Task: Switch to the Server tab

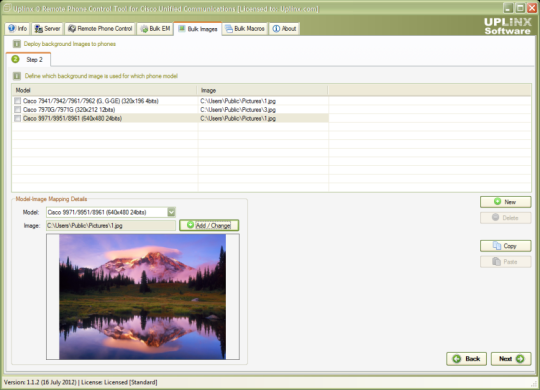Action: click(x=48, y=29)
